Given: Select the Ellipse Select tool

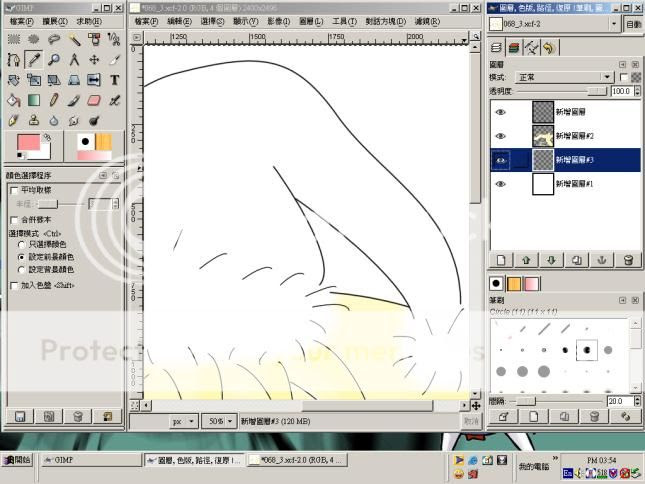Looking at the screenshot, I should (34, 39).
